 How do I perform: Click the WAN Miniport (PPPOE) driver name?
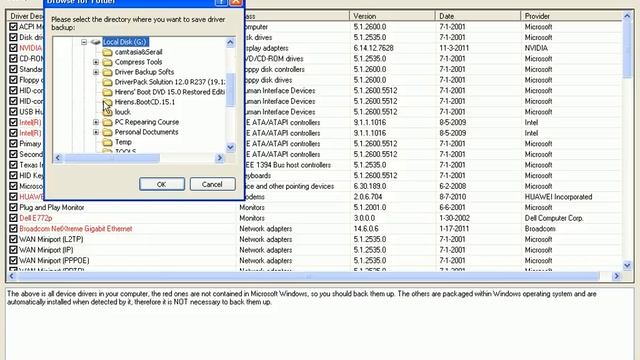pos(54,260)
